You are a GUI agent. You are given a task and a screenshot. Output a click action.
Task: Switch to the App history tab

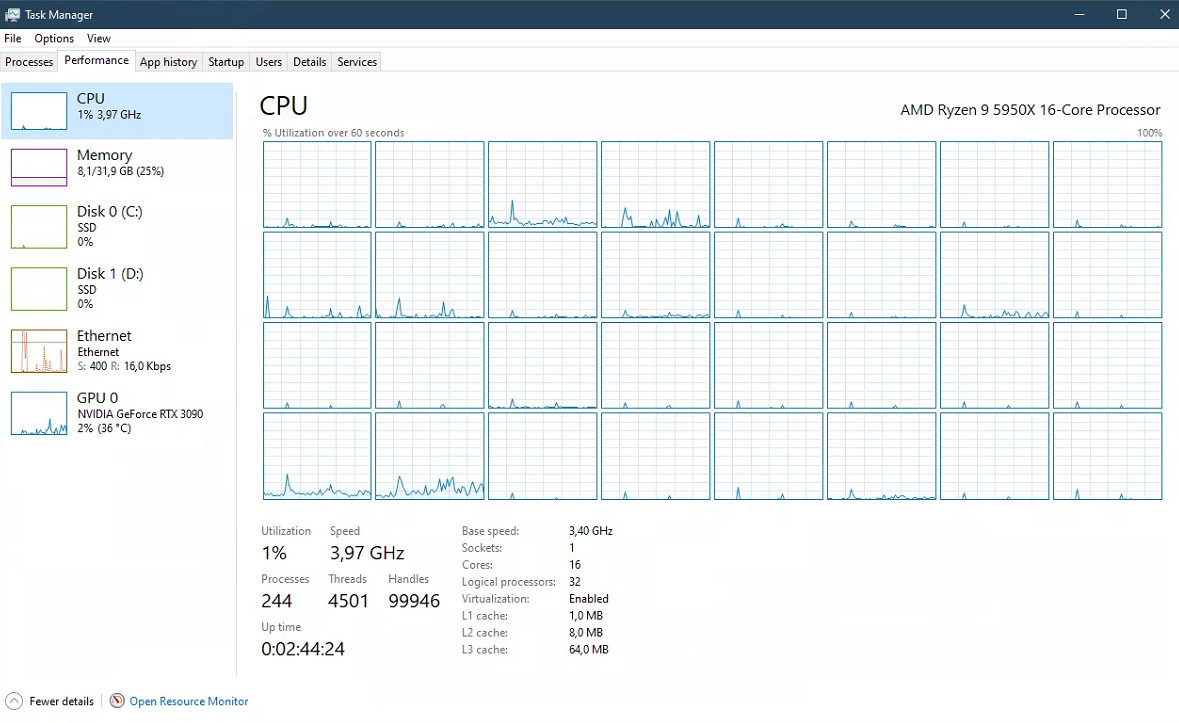point(168,62)
